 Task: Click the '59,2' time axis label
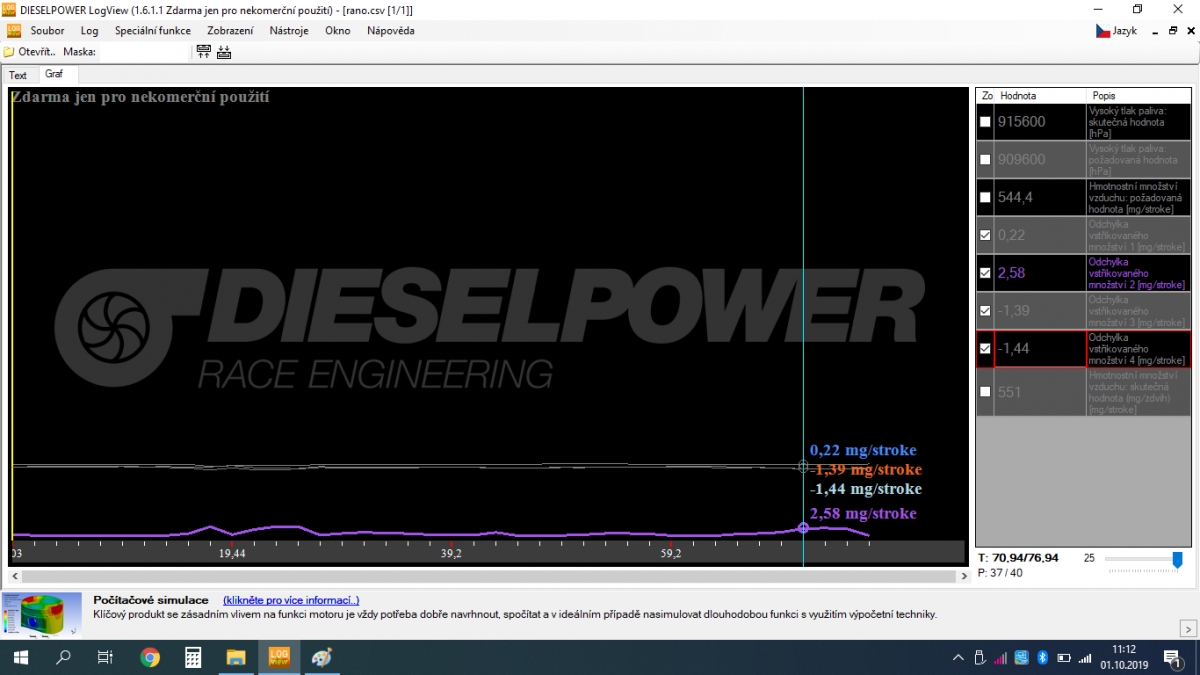click(671, 553)
